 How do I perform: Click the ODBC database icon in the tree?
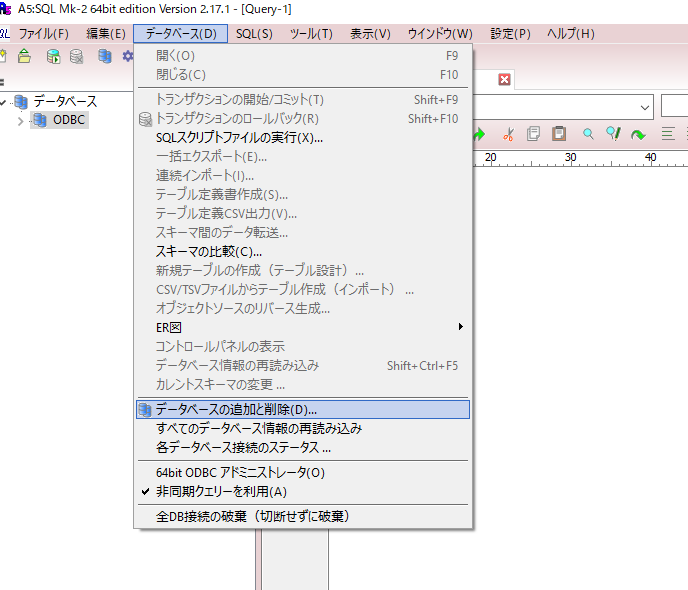click(x=40, y=120)
